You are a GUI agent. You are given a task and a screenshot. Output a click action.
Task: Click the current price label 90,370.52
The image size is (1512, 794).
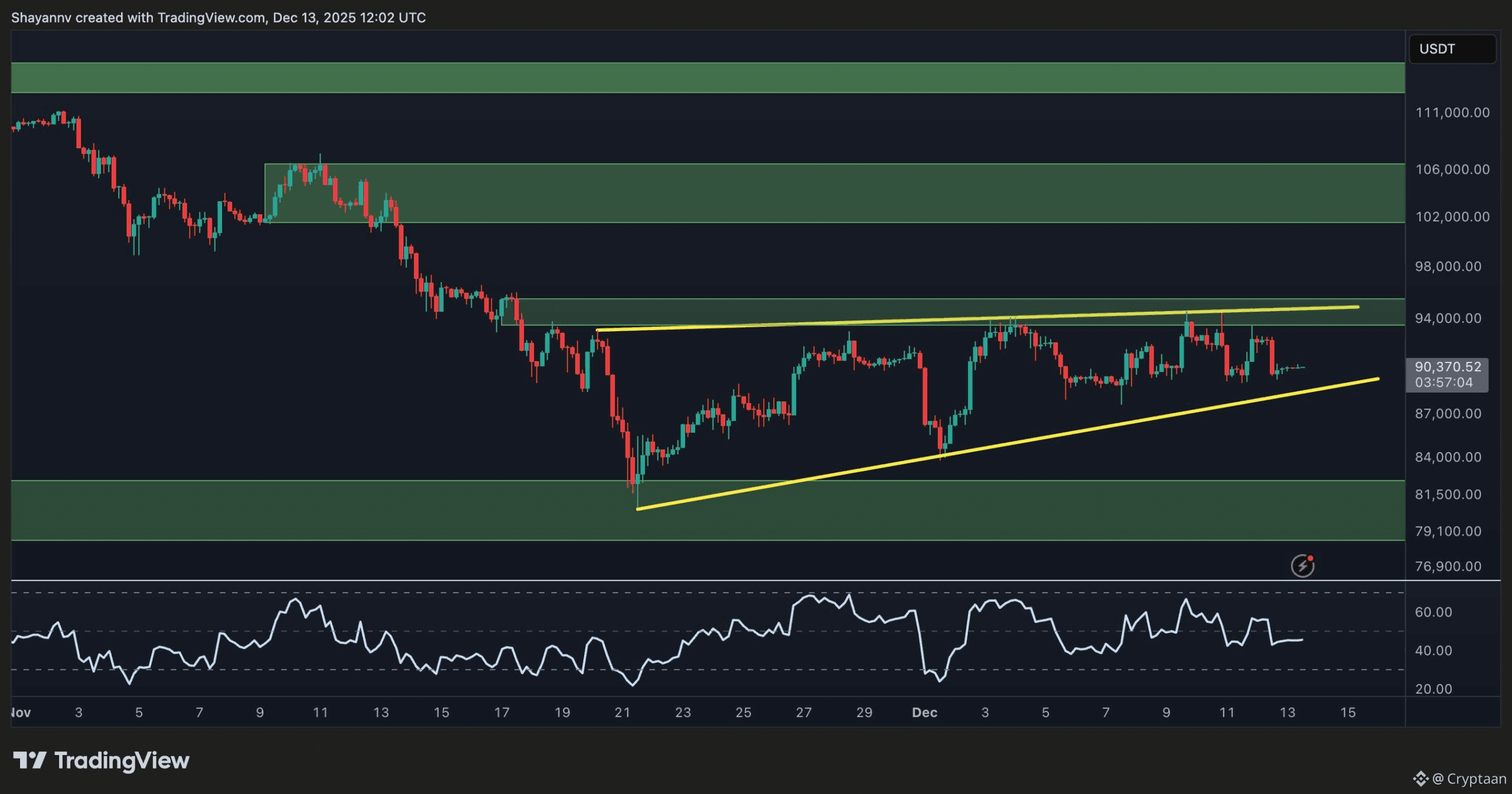1448,367
